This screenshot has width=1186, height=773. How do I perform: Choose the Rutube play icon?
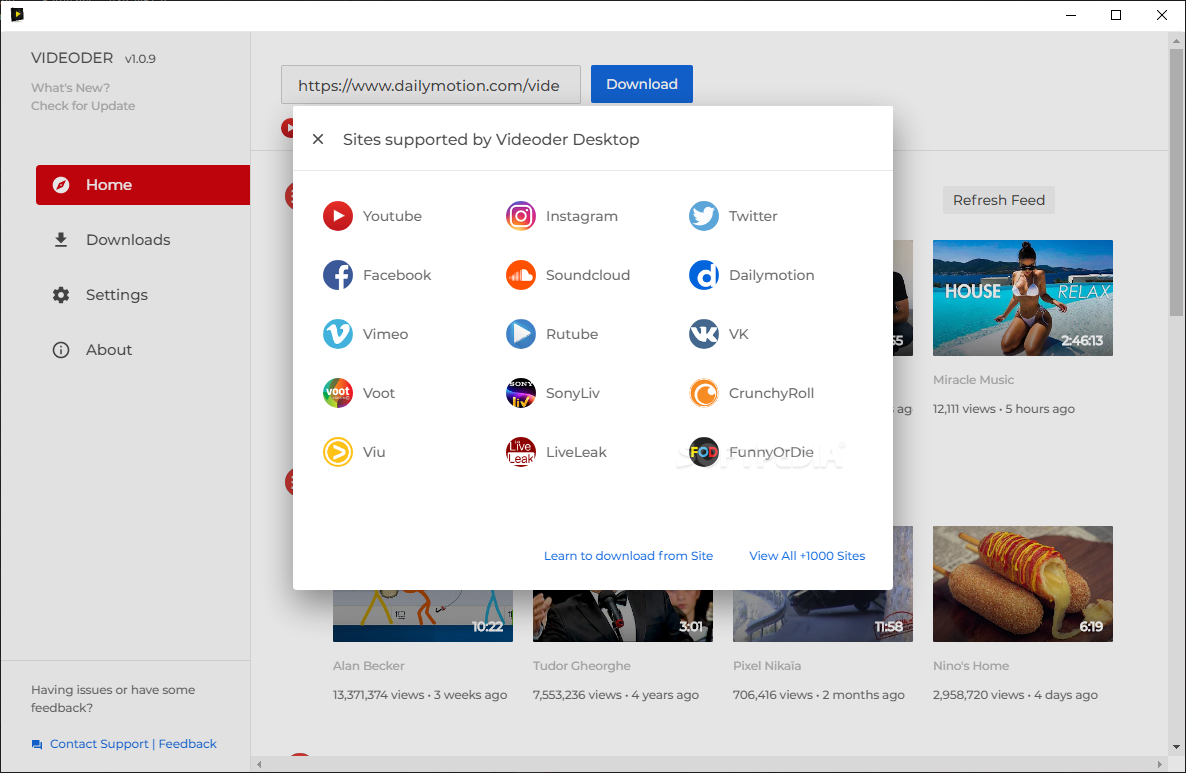point(520,334)
